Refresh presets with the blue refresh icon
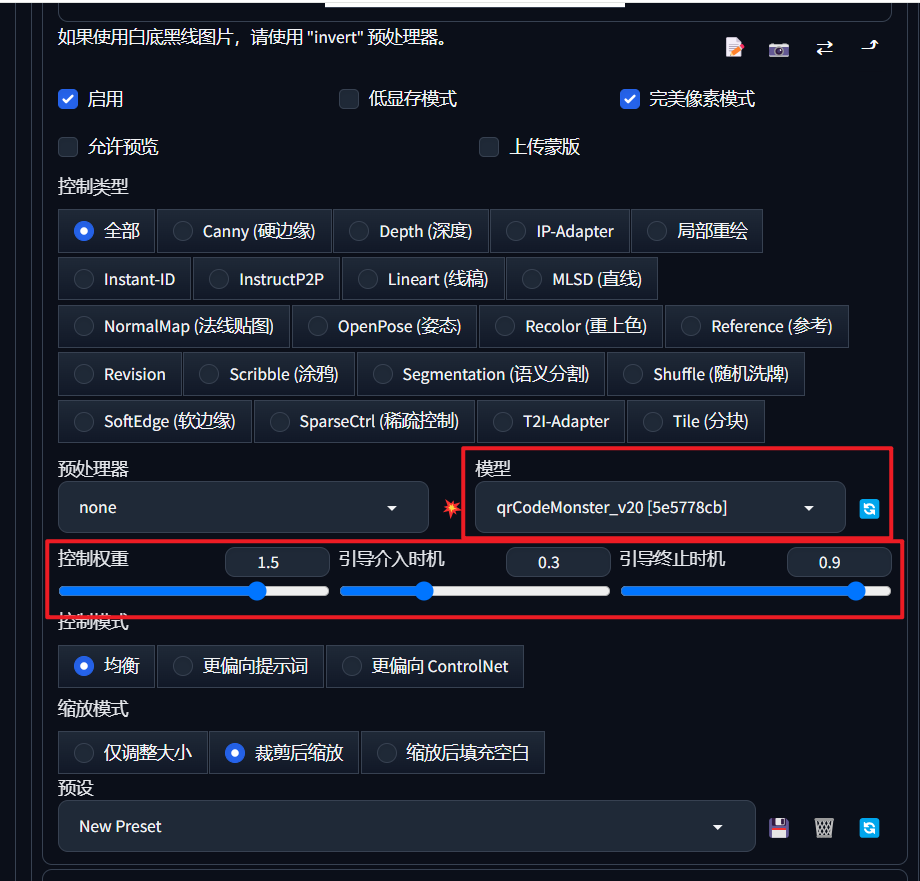This screenshot has width=920, height=881. pyautogui.click(x=868, y=827)
